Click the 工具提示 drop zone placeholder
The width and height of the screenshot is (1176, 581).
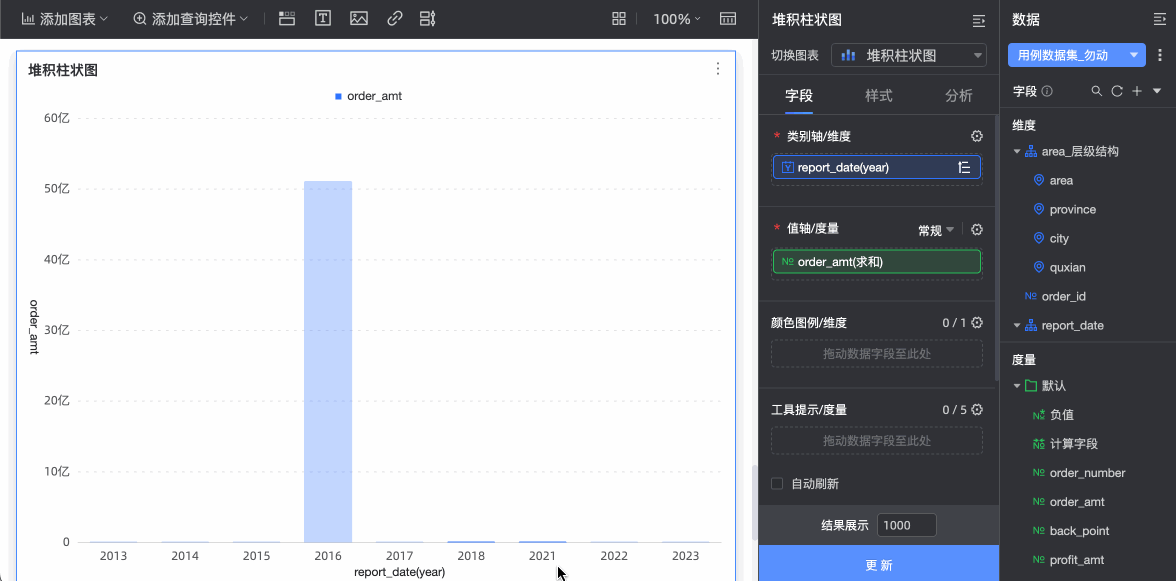(877, 441)
